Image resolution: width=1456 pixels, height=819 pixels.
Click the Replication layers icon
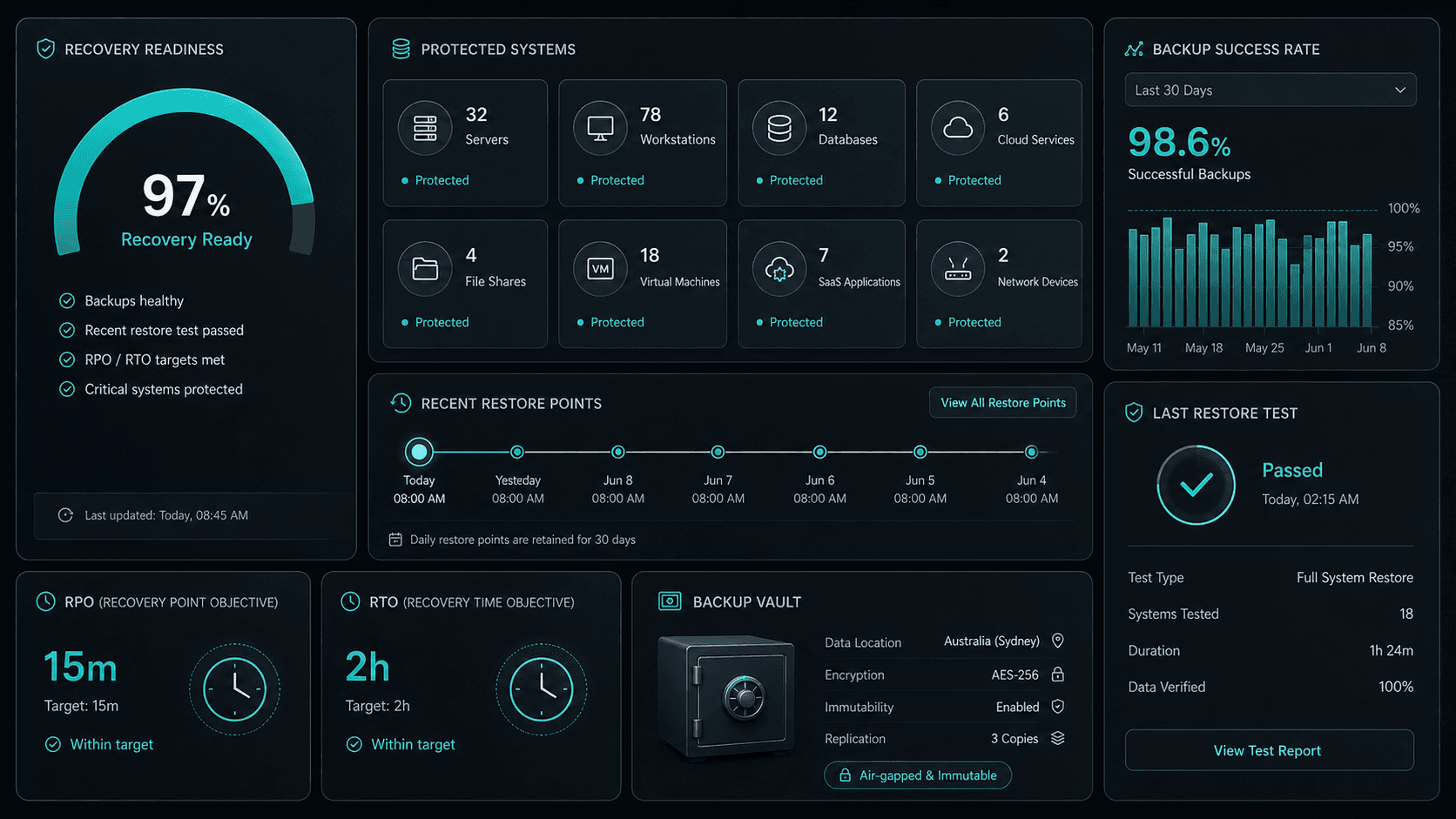click(x=1058, y=738)
